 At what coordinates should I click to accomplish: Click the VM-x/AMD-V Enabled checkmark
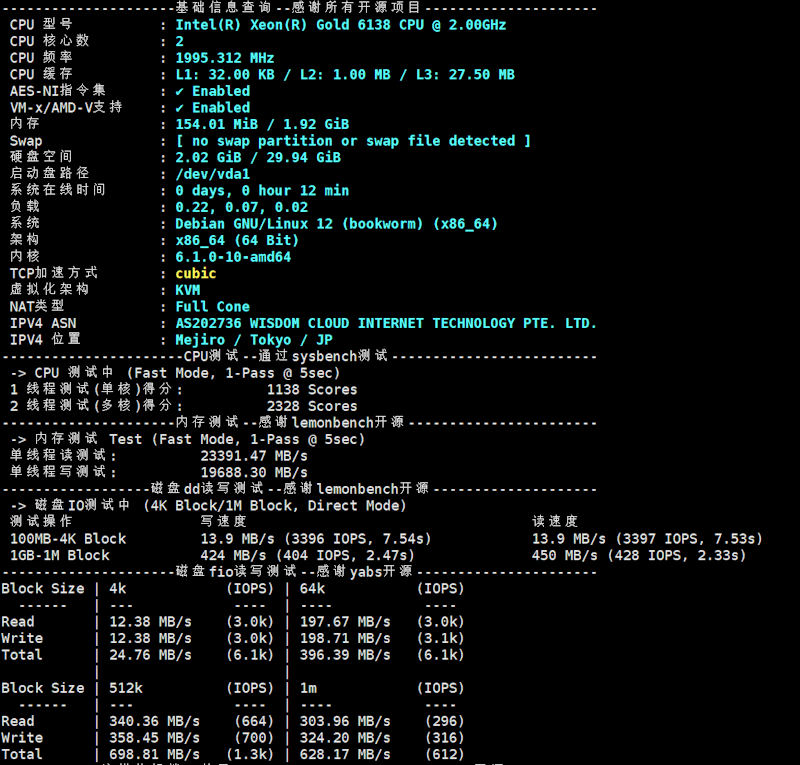(x=180, y=108)
